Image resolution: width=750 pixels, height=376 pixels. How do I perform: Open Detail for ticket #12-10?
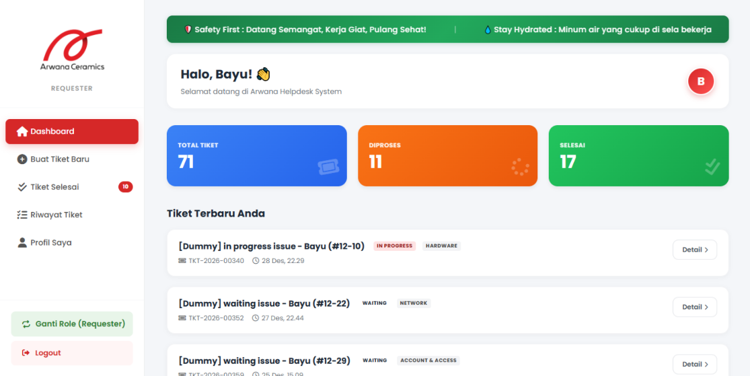(695, 250)
